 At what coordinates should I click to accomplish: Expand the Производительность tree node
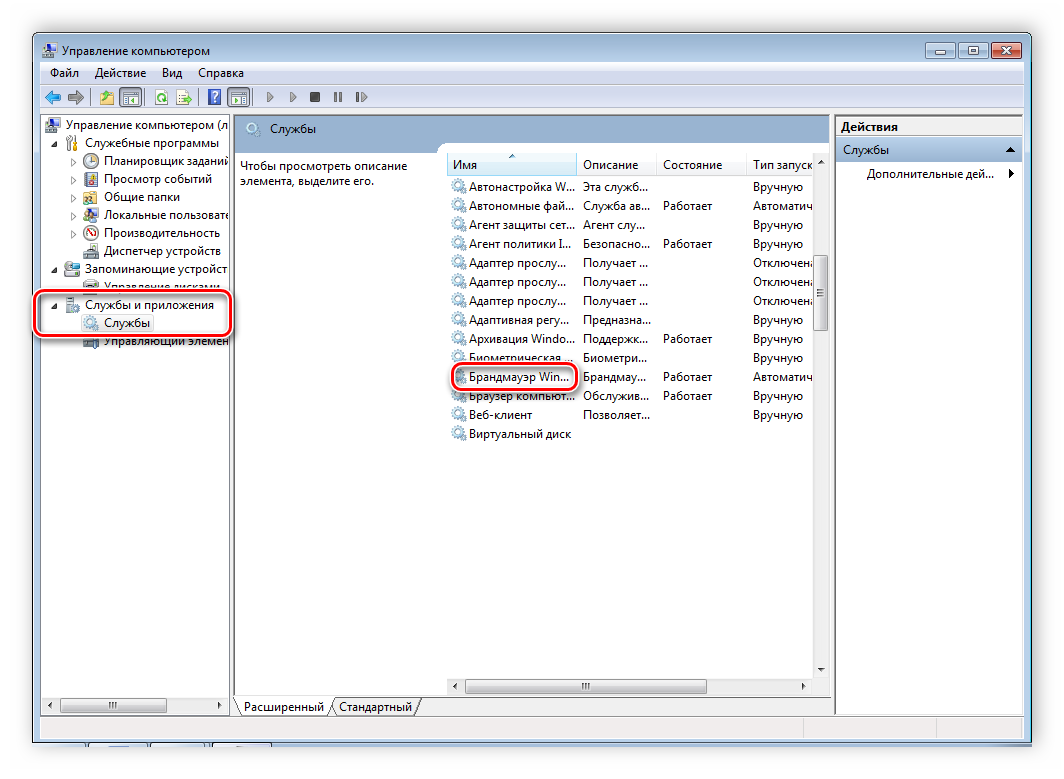click(73, 233)
